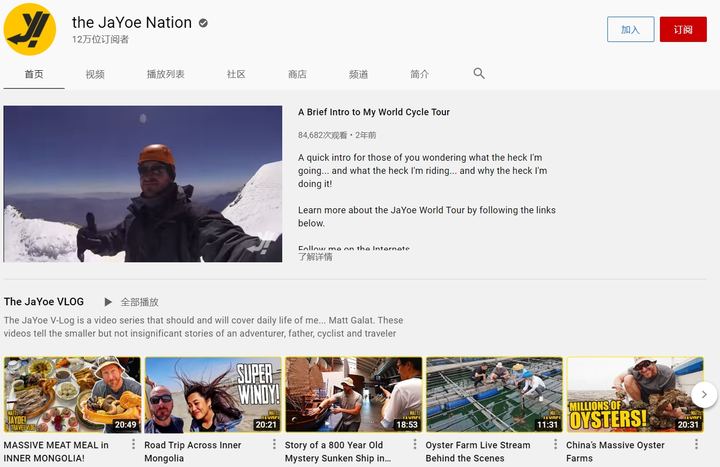The height and width of the screenshot is (467, 720).
Task: Click the play-all triangle icon beside The JaYoe VLOG
Action: pos(108,302)
